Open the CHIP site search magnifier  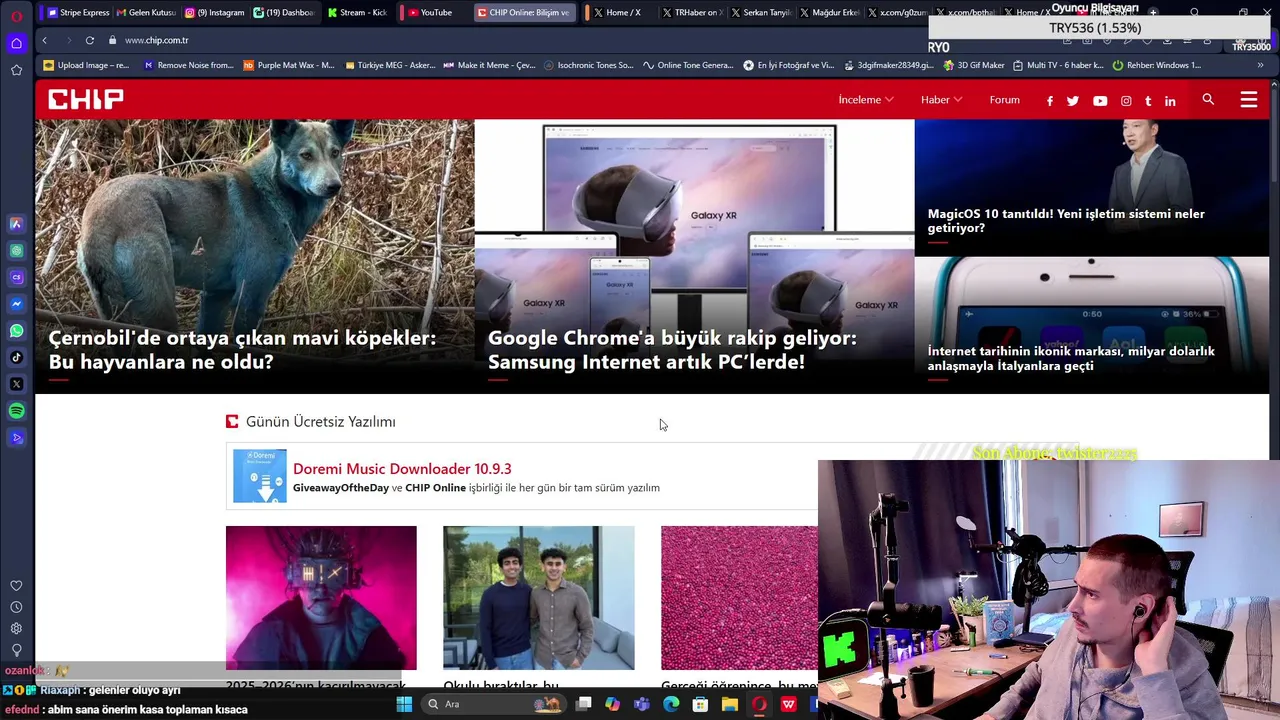[1208, 99]
